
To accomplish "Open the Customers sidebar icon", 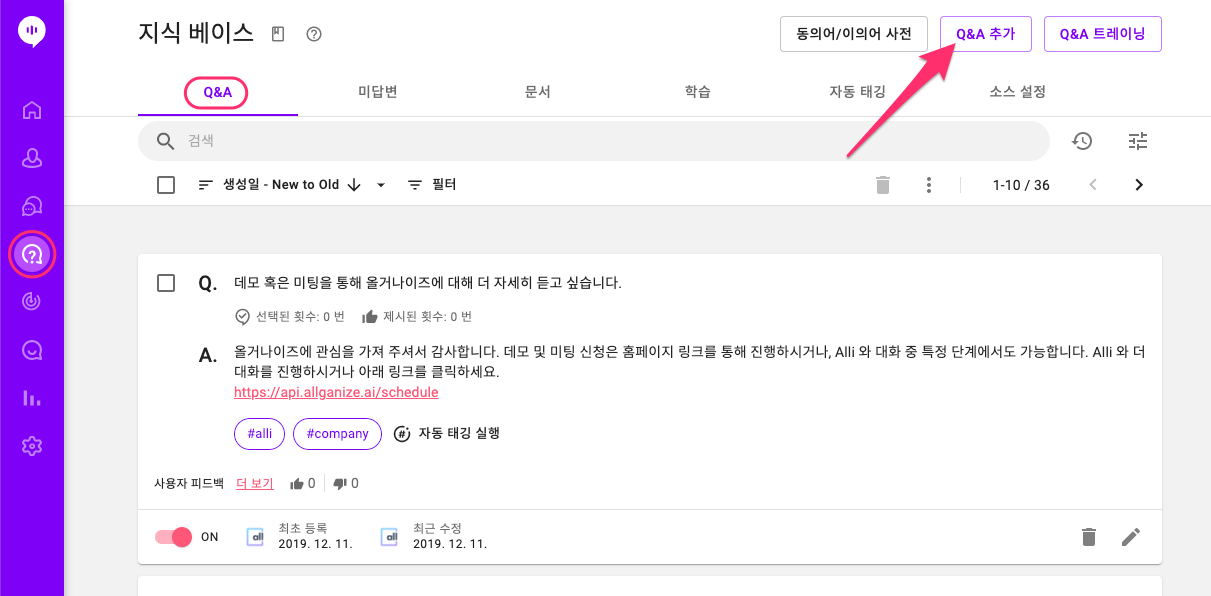I will coord(32,158).
